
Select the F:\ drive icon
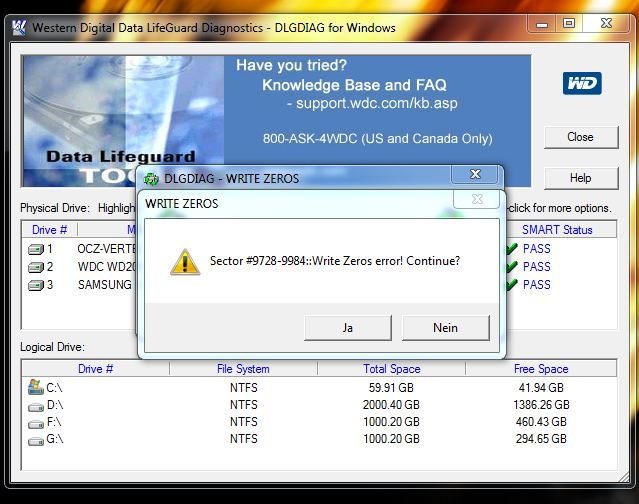pos(36,424)
